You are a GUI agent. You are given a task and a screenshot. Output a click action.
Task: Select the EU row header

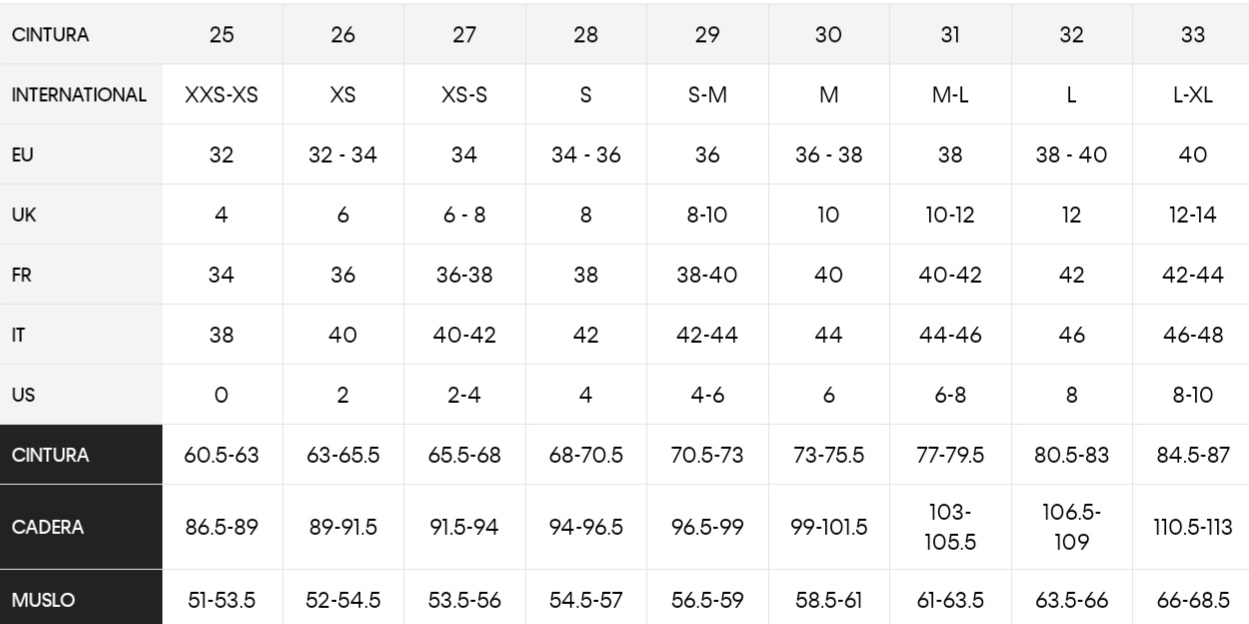coord(22,155)
